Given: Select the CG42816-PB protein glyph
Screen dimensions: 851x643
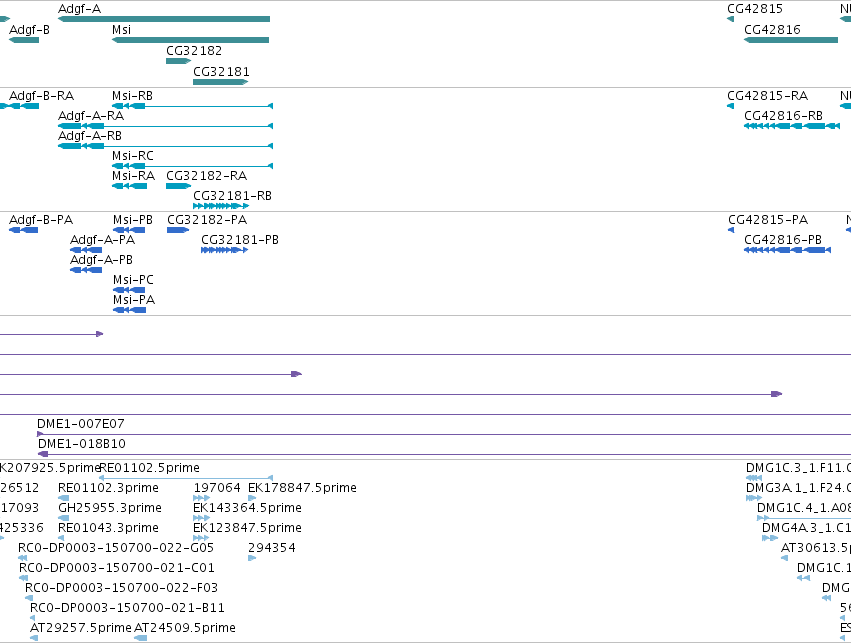Looking at the screenshot, I should pyautogui.click(x=788, y=250).
